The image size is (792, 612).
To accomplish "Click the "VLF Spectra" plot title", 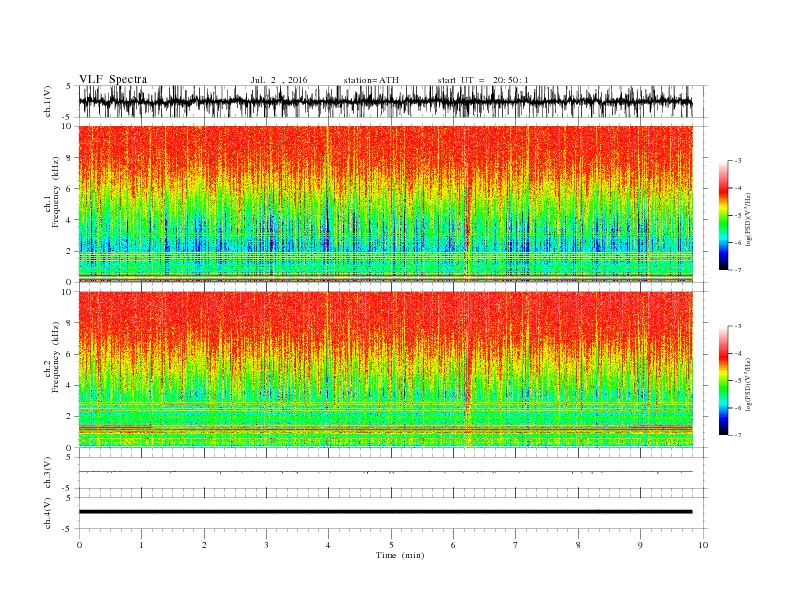I will point(113,79).
